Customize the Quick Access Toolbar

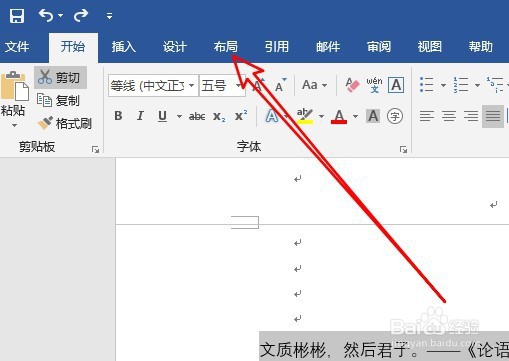pos(109,16)
